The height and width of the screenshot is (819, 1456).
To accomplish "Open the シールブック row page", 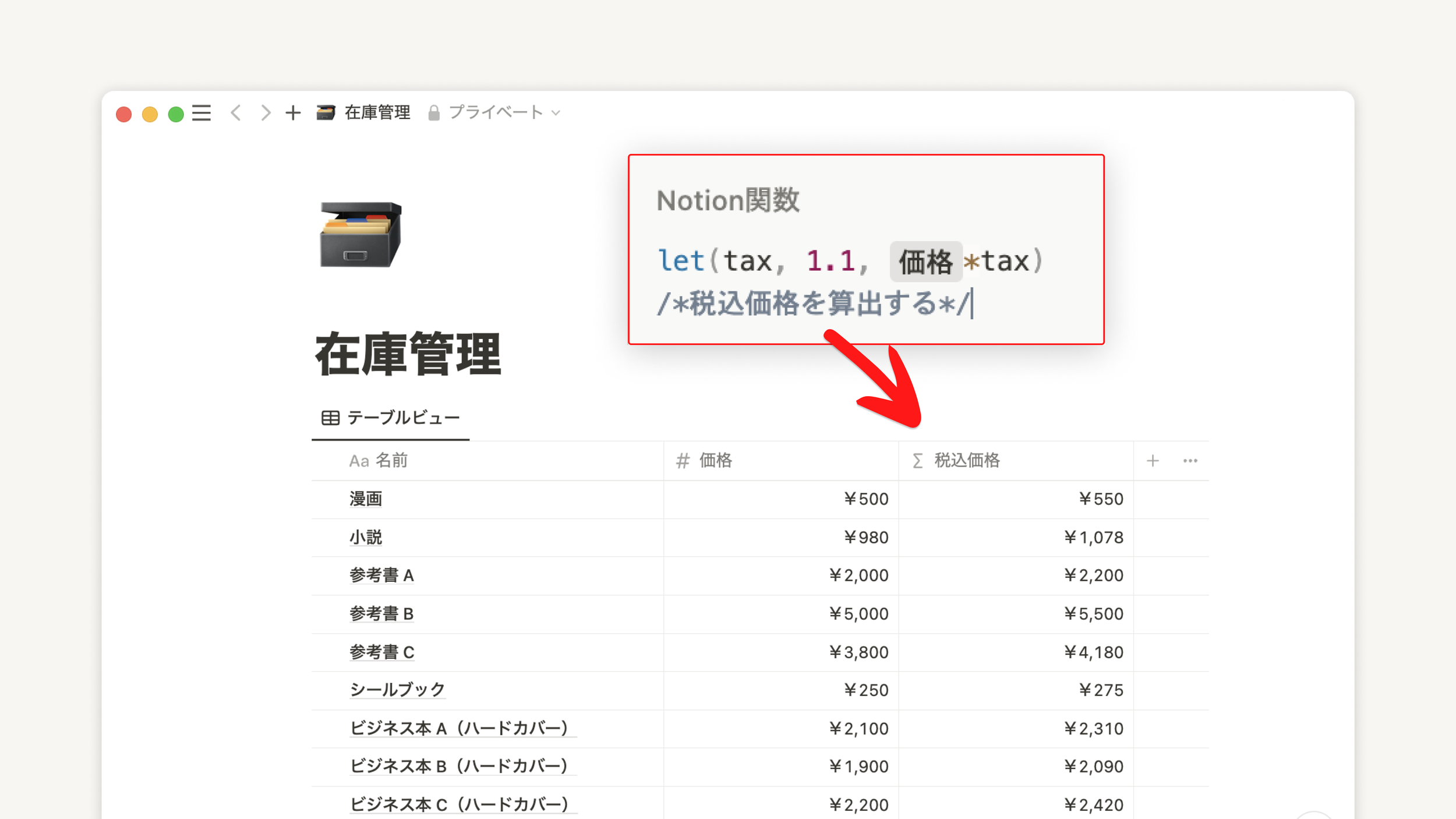I will tap(397, 690).
